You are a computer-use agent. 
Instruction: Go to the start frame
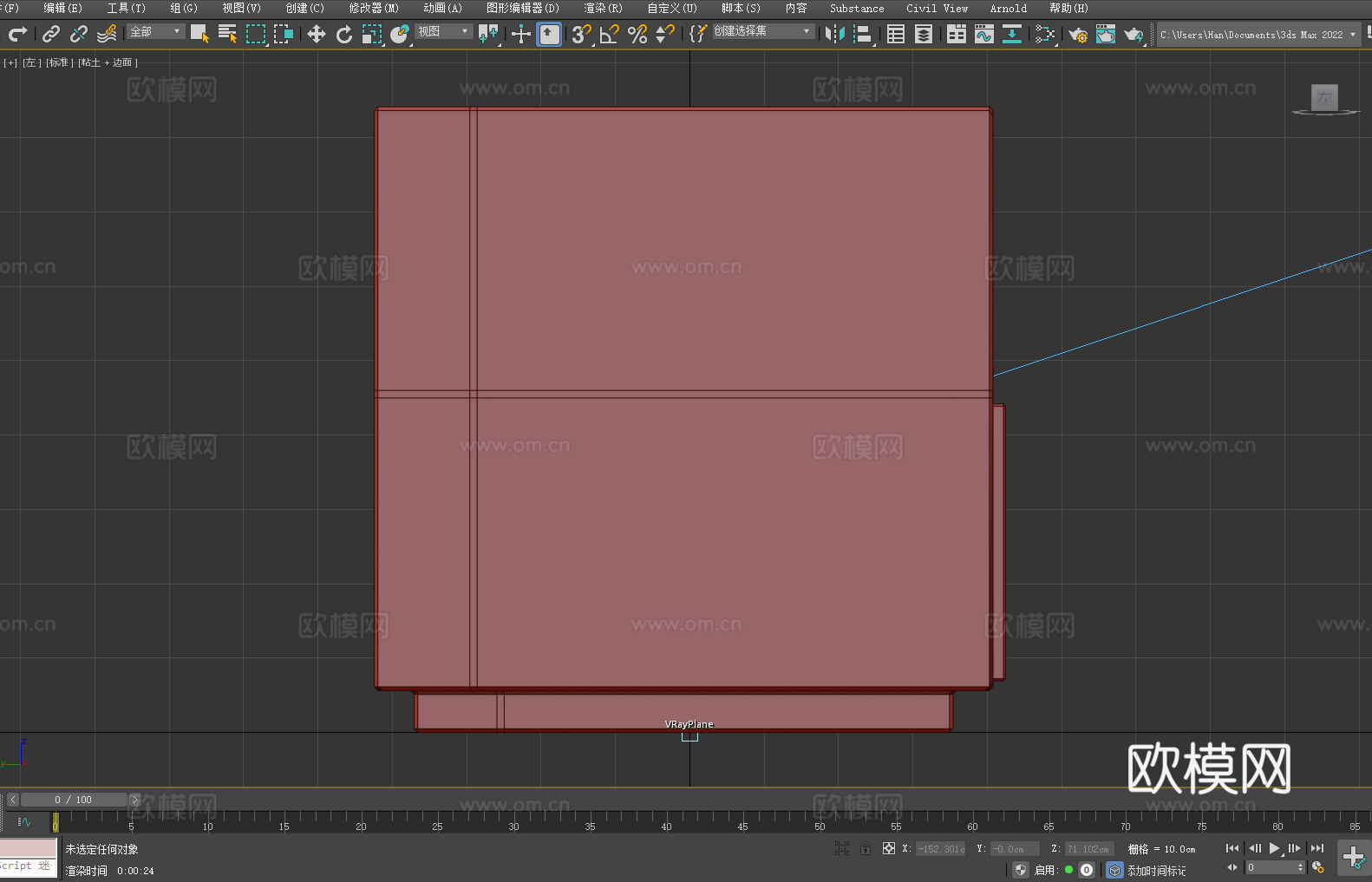1232,848
